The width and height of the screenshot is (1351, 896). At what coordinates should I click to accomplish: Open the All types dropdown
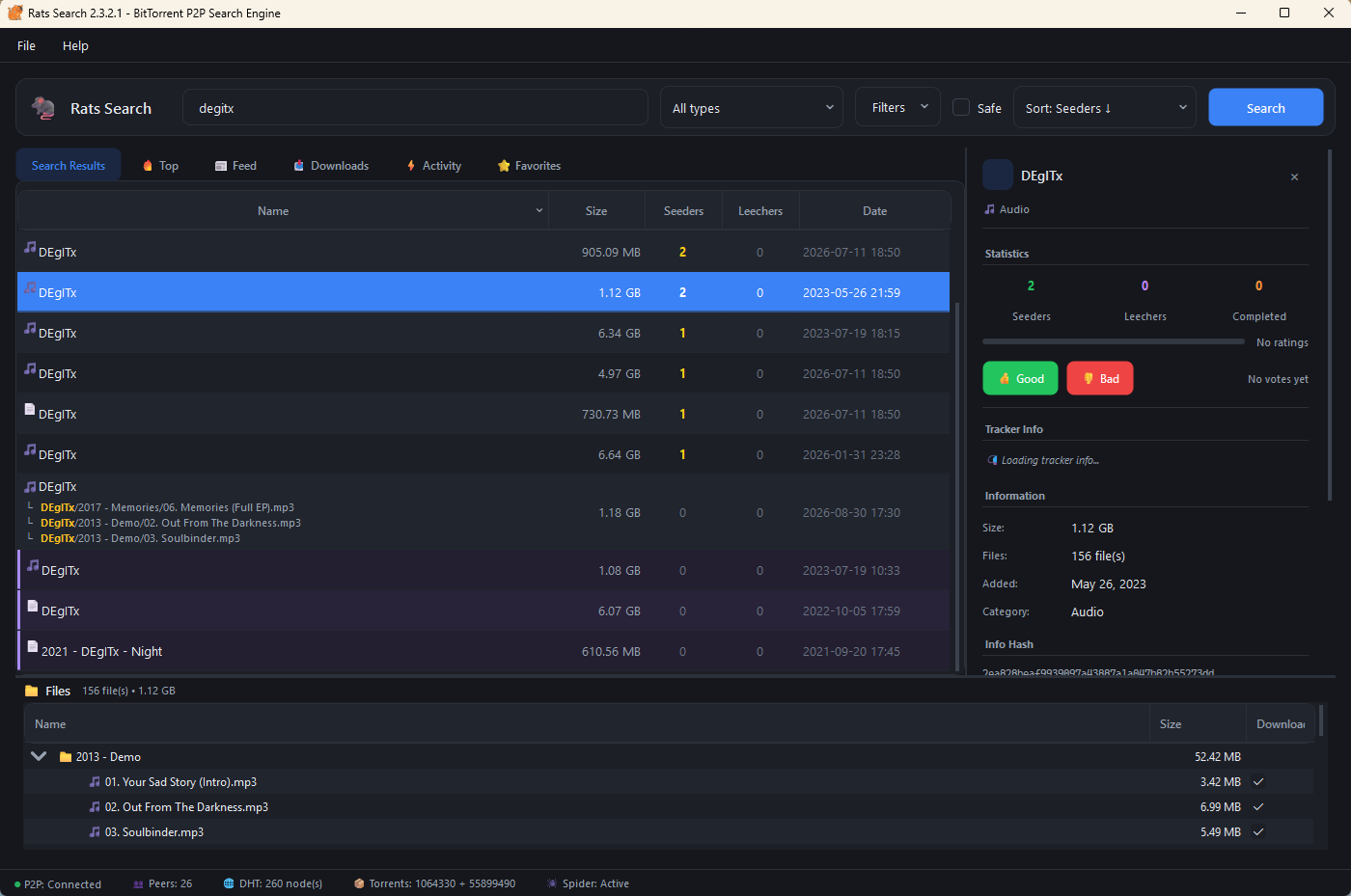tap(752, 108)
